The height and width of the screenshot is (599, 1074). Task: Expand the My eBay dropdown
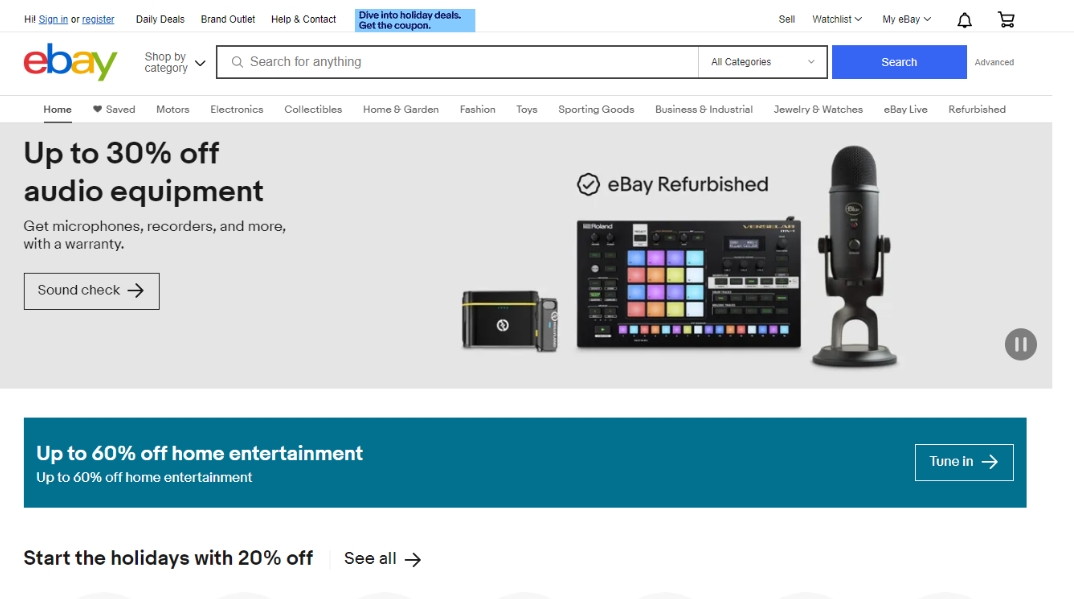pyautogui.click(x=904, y=18)
